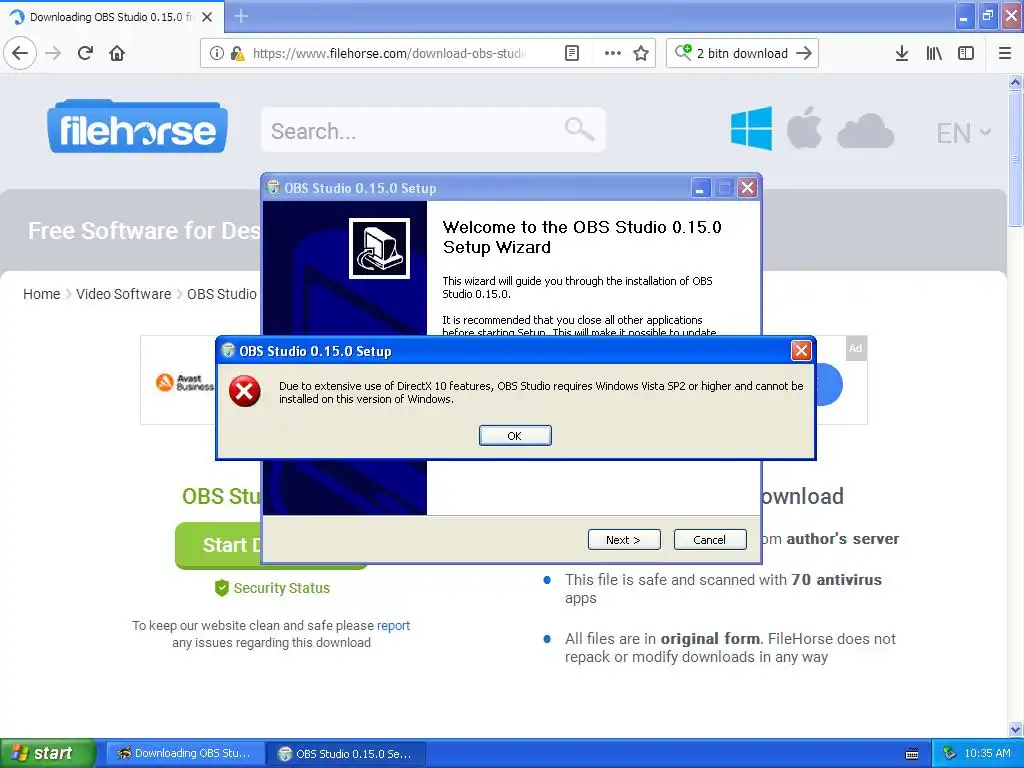Minimize the browser window
The width and height of the screenshot is (1024, 768).
(964, 16)
